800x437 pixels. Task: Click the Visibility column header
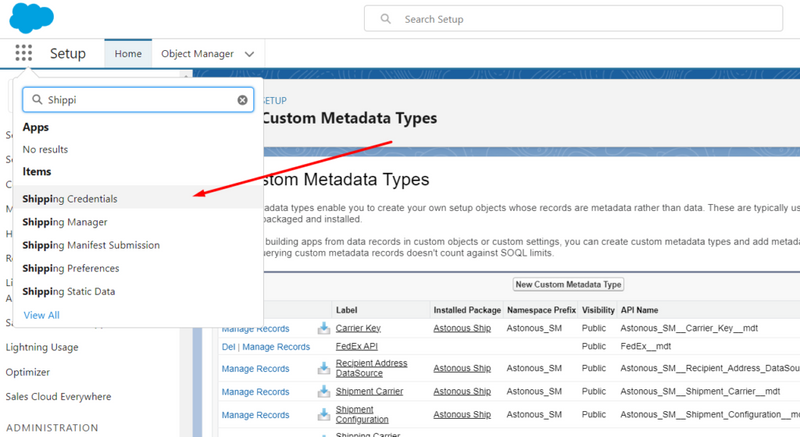pos(598,310)
